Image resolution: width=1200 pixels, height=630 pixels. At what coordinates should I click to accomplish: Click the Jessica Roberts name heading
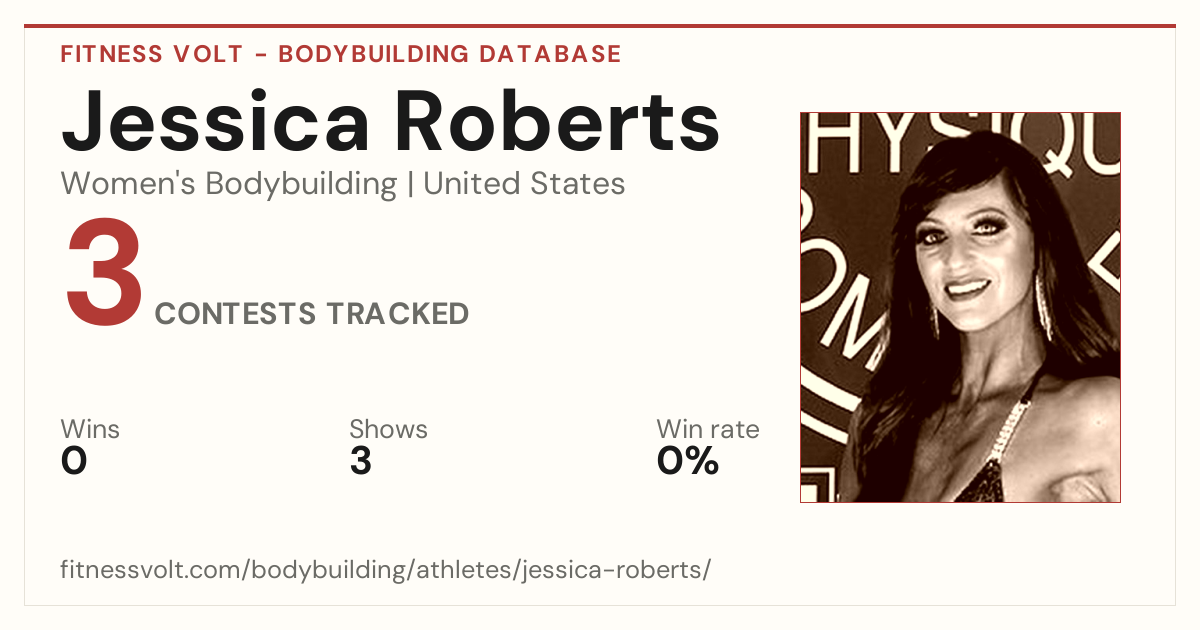(x=391, y=120)
